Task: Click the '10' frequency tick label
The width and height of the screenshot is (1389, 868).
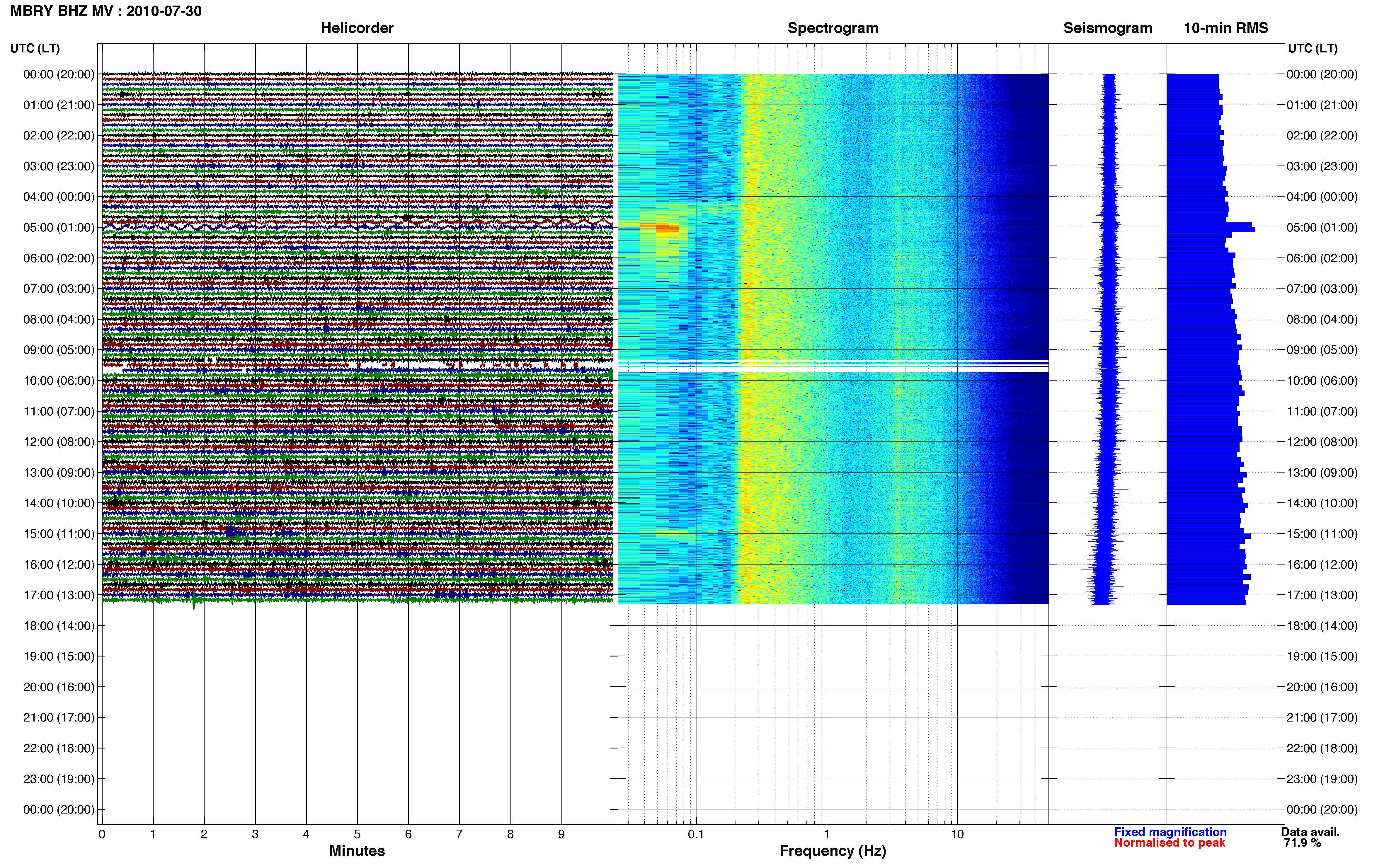Action: tap(957, 834)
